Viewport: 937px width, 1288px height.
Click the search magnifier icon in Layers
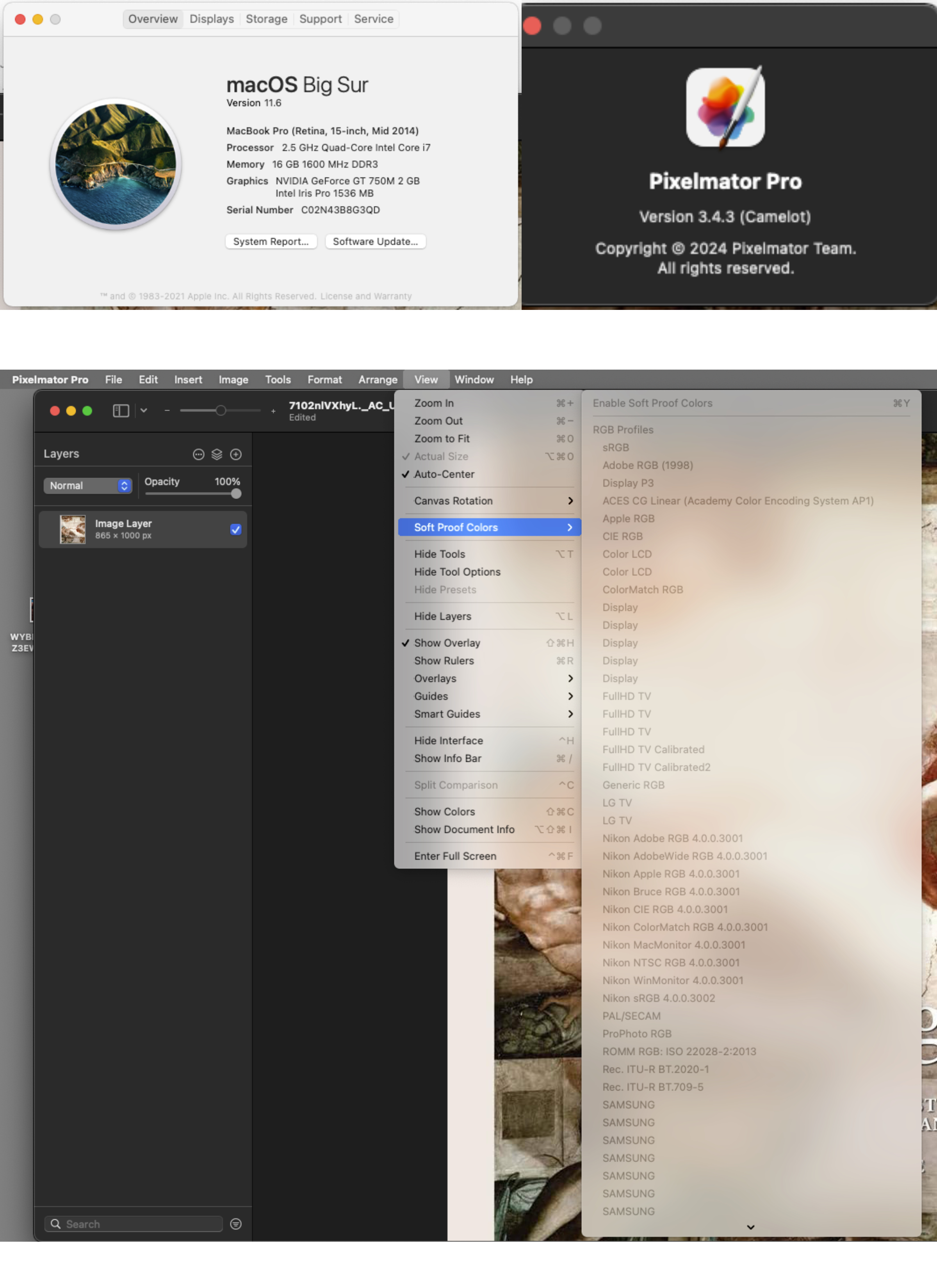click(x=56, y=1223)
